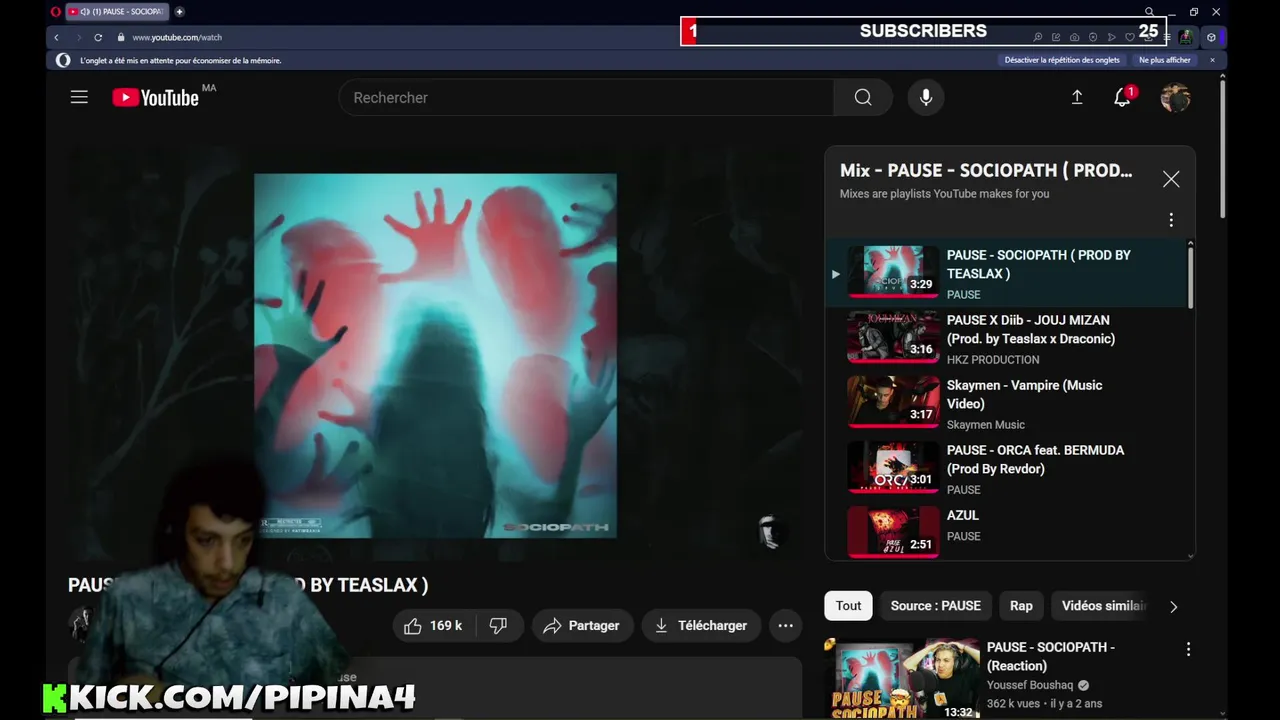Click Youssef Boushaq channel name
The height and width of the screenshot is (720, 1280).
coord(1030,685)
